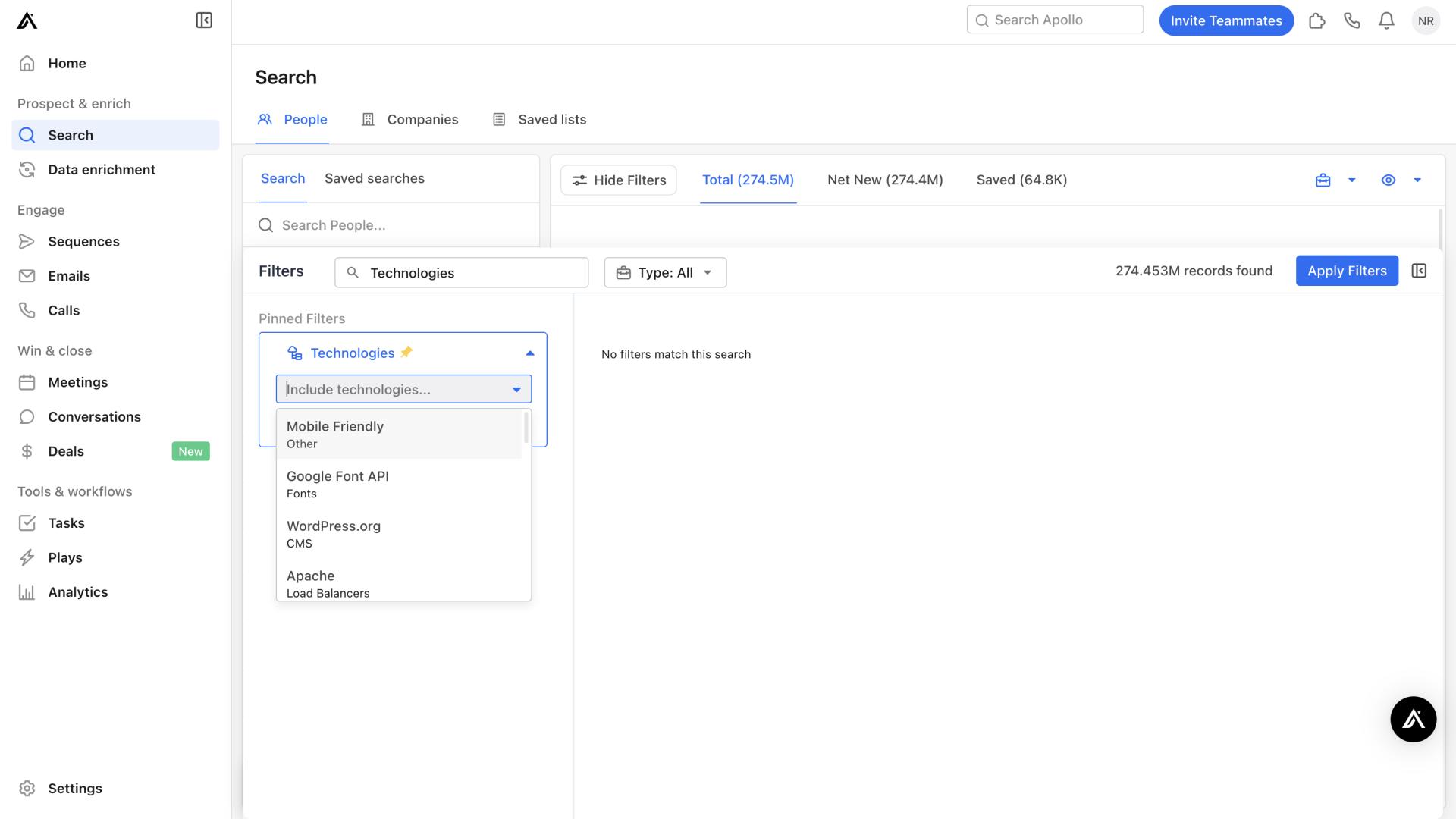1456x819 pixels.
Task: Click the technologies dropdown list scrollbar
Action: coord(526,428)
